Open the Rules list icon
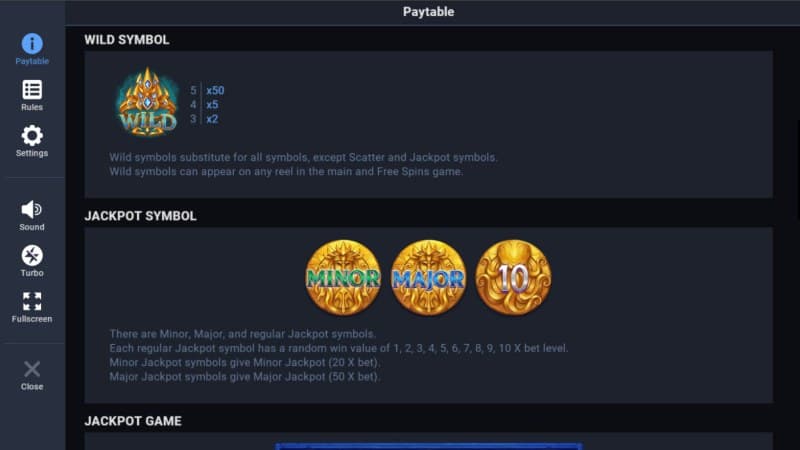 tap(32, 89)
